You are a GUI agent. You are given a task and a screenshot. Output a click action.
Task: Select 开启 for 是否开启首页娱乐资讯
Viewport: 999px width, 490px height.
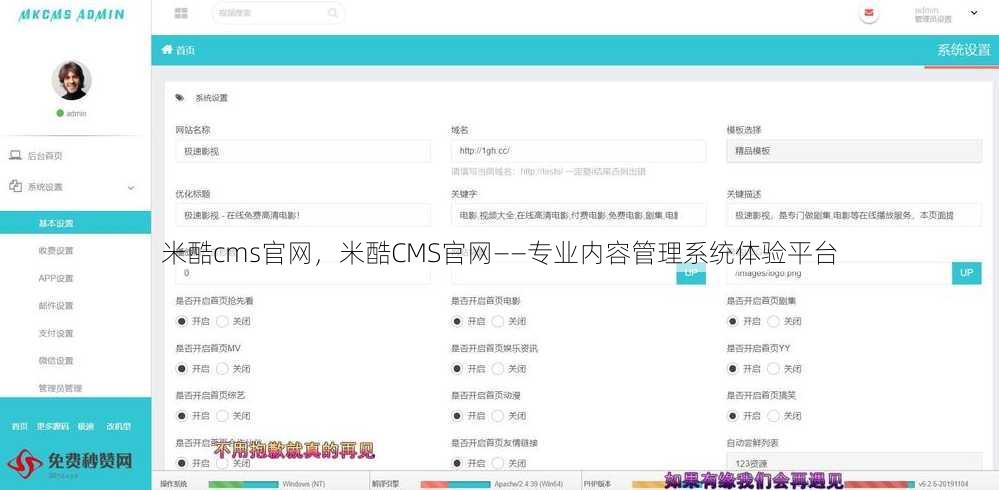[x=457, y=368]
